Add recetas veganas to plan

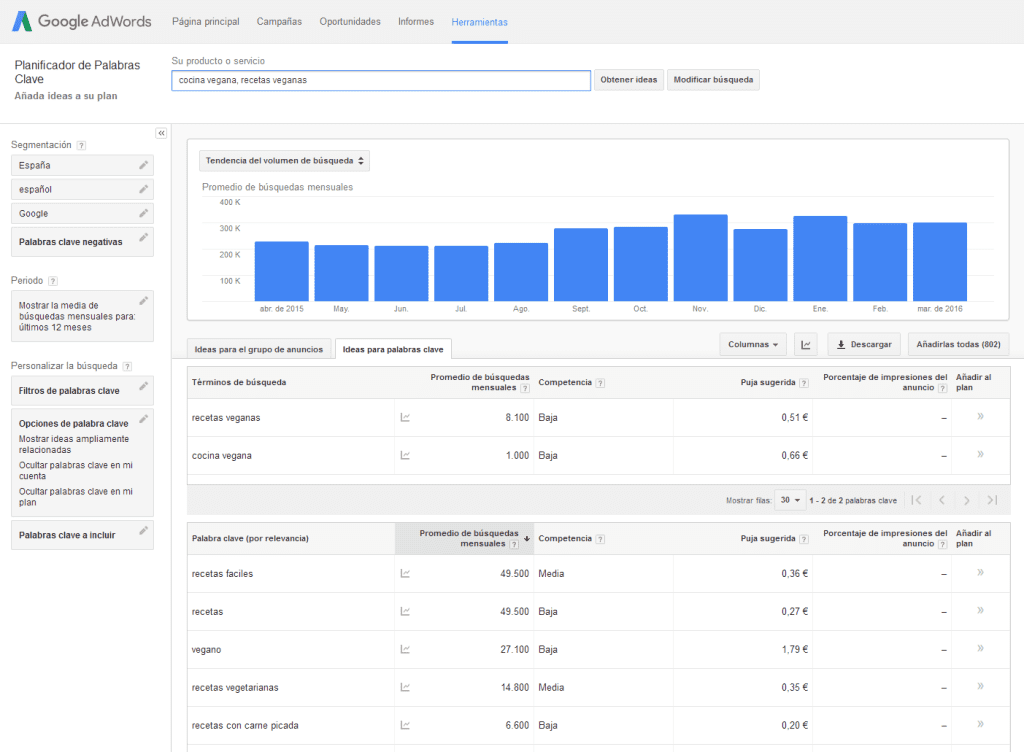(x=980, y=416)
